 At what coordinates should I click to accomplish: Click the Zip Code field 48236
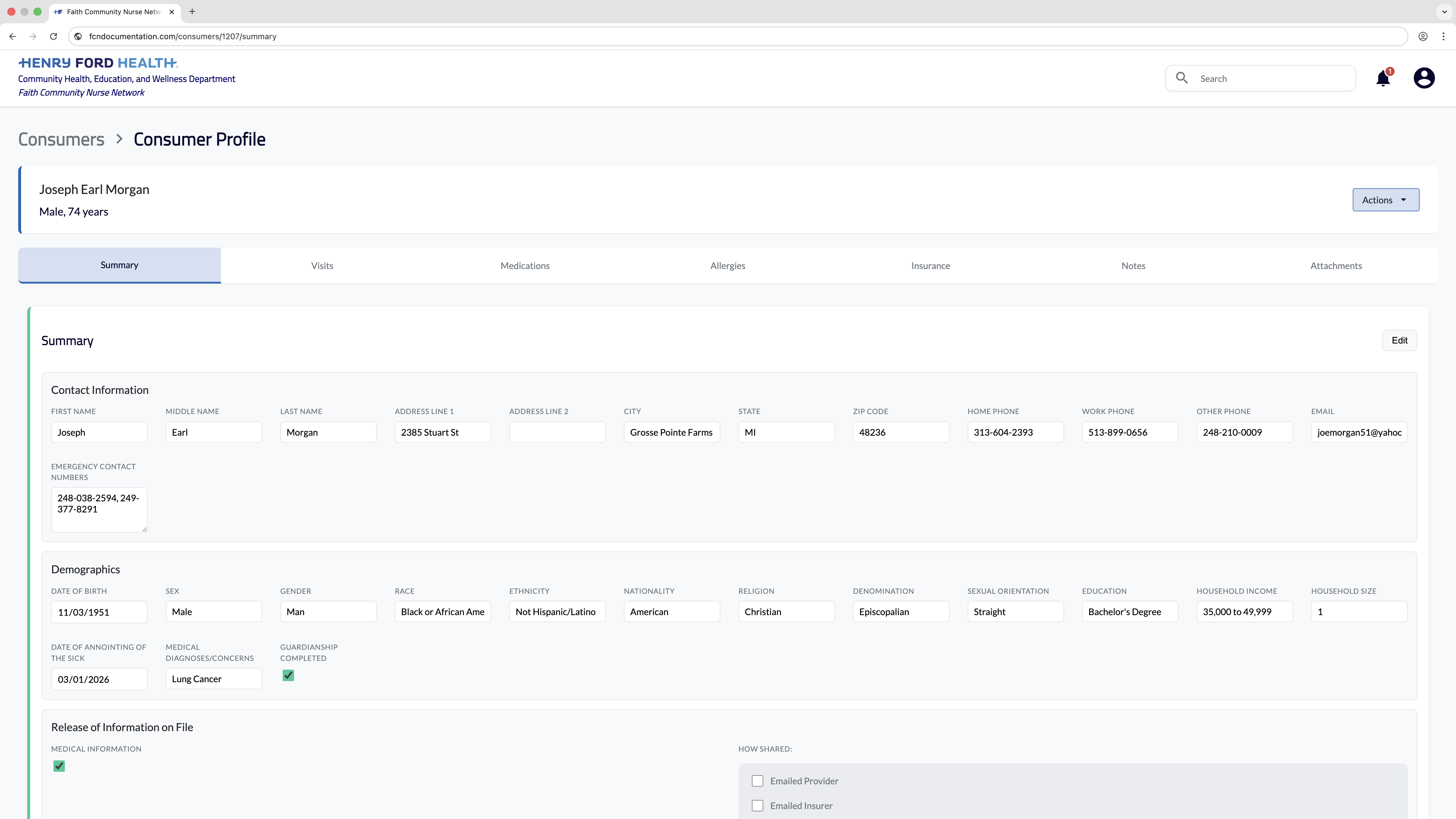click(901, 432)
